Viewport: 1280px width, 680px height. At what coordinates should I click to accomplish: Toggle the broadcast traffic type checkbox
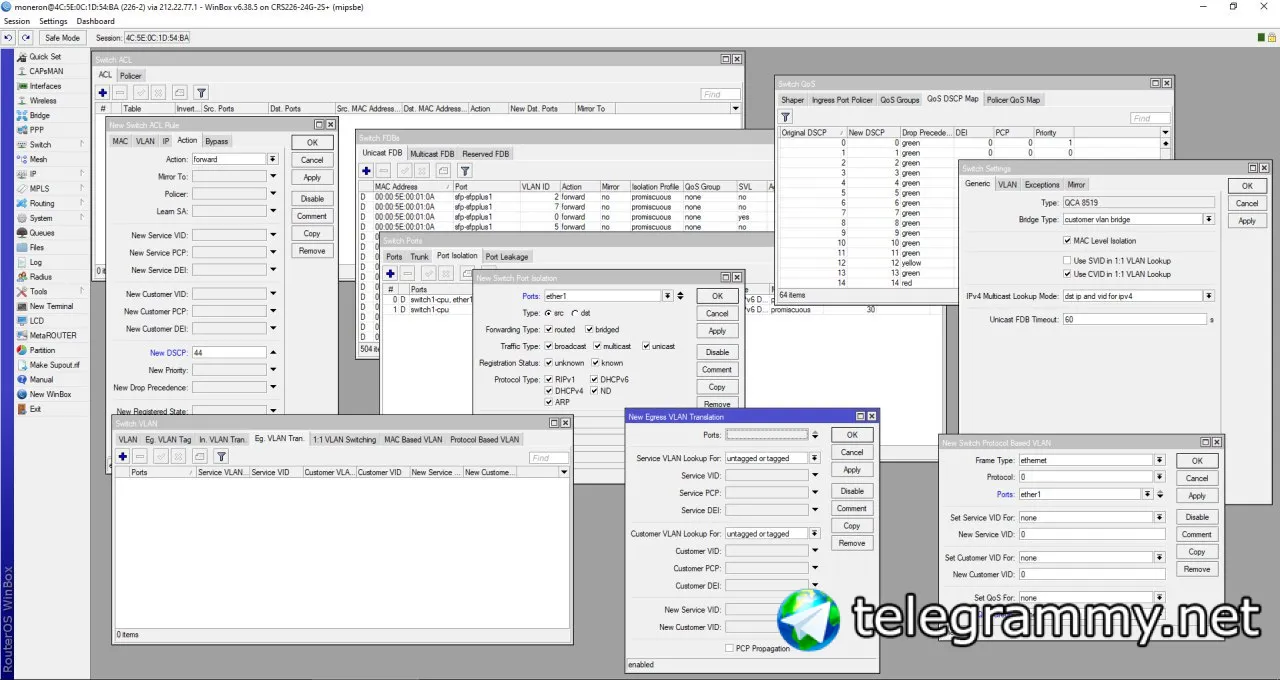coord(548,346)
